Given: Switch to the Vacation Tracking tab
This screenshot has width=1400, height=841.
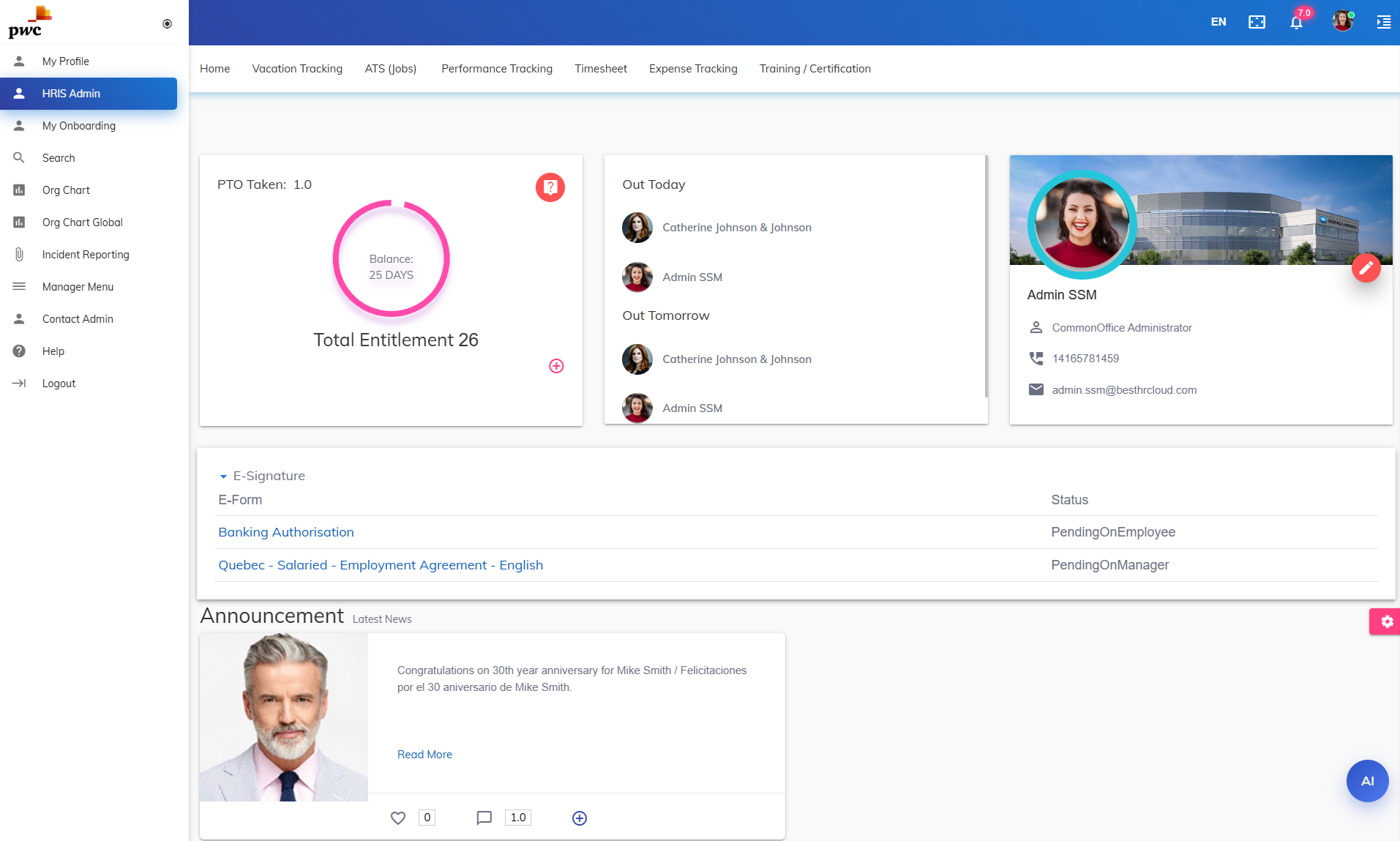Looking at the screenshot, I should pos(297,68).
